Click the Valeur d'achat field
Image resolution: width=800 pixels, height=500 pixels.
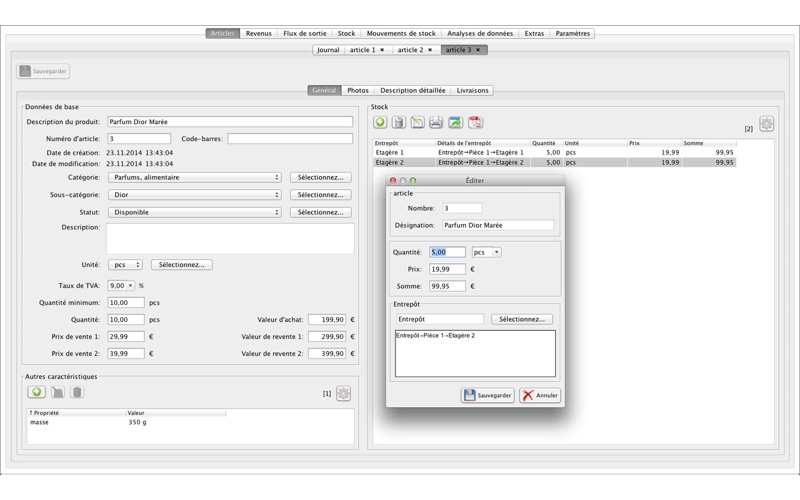(x=327, y=320)
